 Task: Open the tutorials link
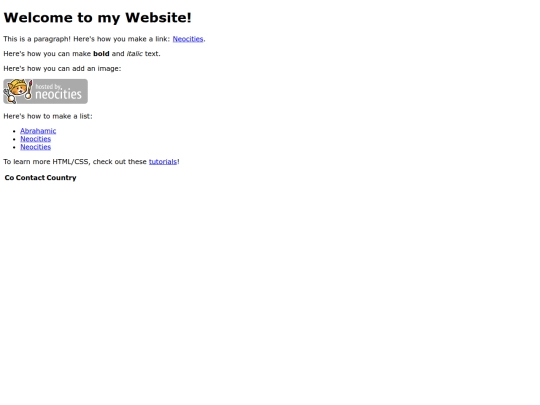[163, 162]
